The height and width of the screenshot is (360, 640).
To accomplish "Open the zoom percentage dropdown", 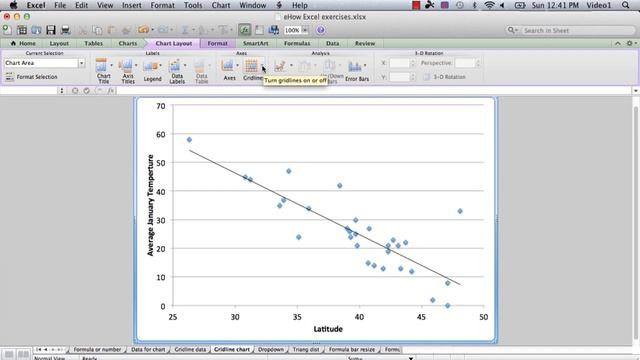I will pos(305,30).
